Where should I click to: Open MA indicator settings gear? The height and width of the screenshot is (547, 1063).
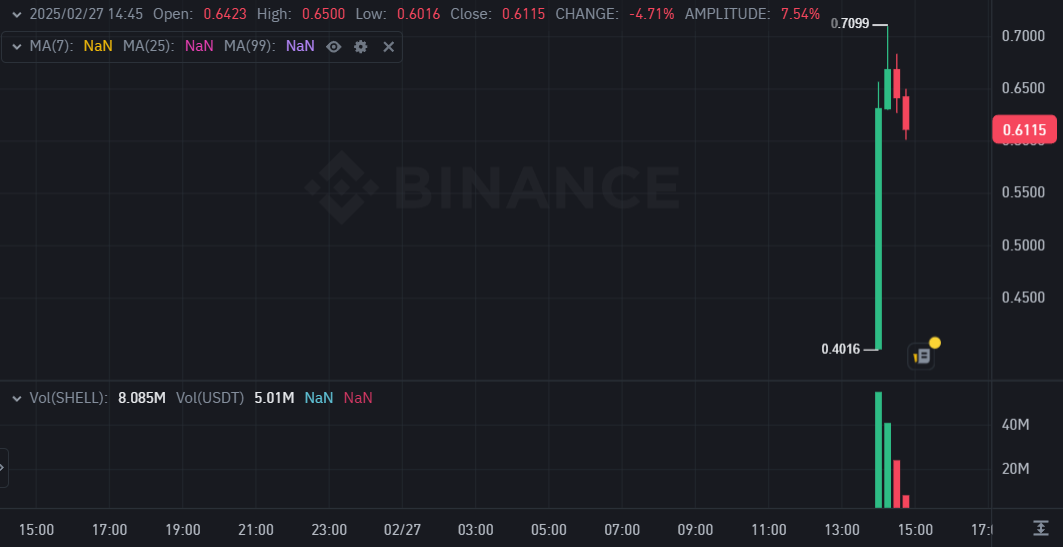[361, 47]
